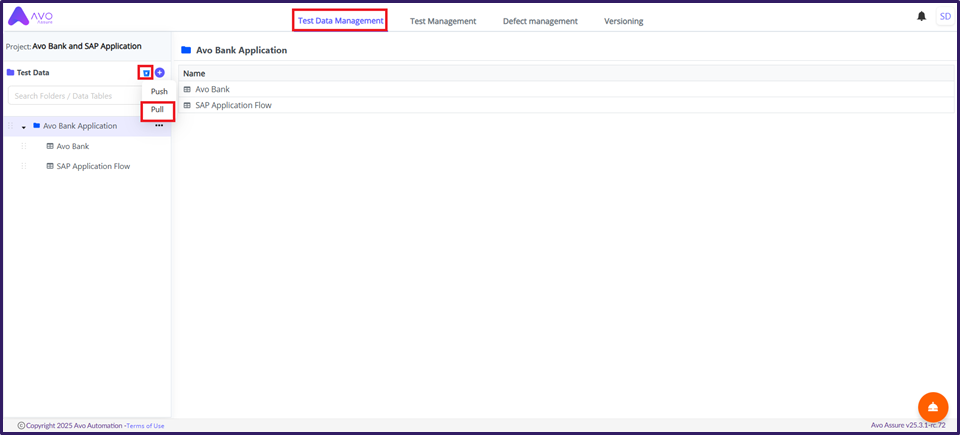The image size is (960, 435).
Task: Select Push from the dropdown menu
Action: point(159,91)
